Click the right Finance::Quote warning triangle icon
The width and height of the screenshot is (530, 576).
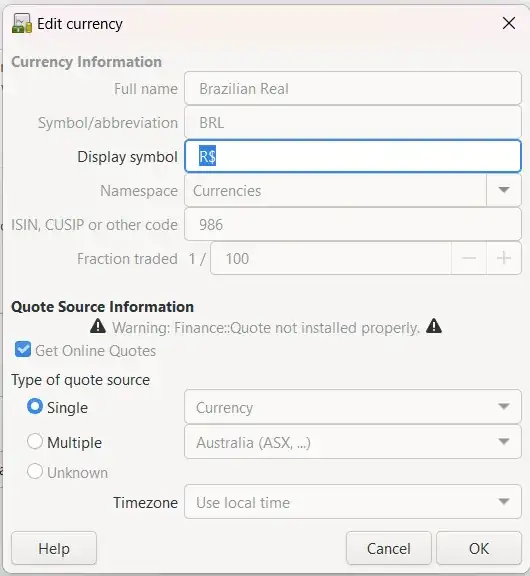click(434, 326)
